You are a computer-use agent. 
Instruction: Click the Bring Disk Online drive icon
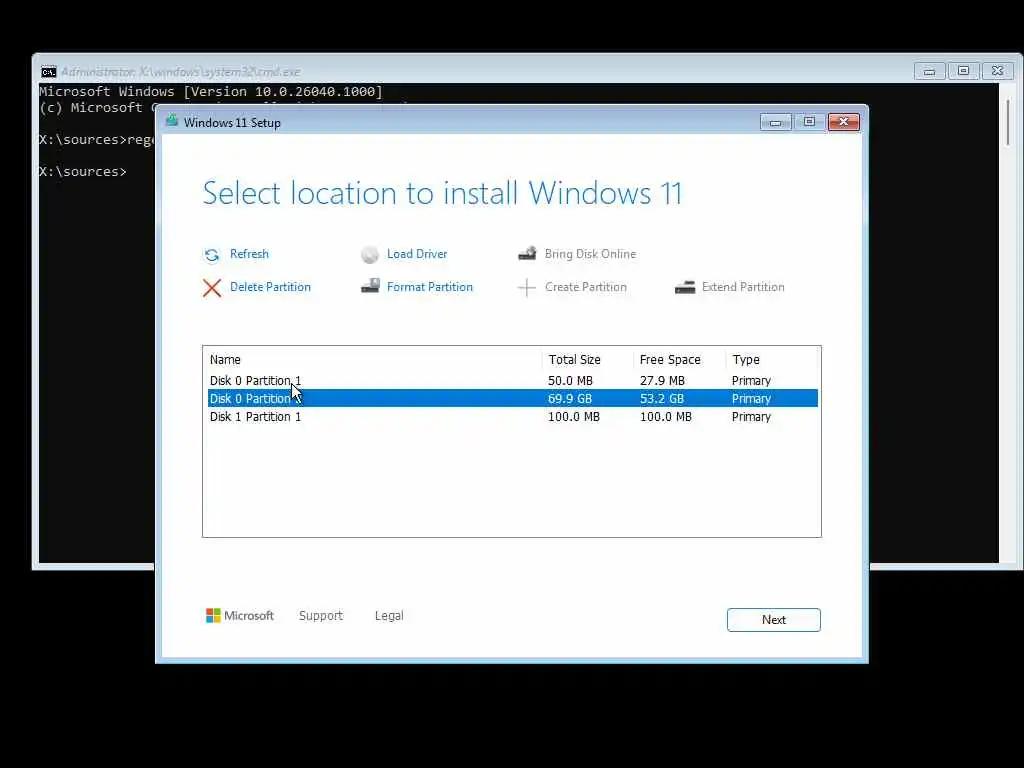527,253
